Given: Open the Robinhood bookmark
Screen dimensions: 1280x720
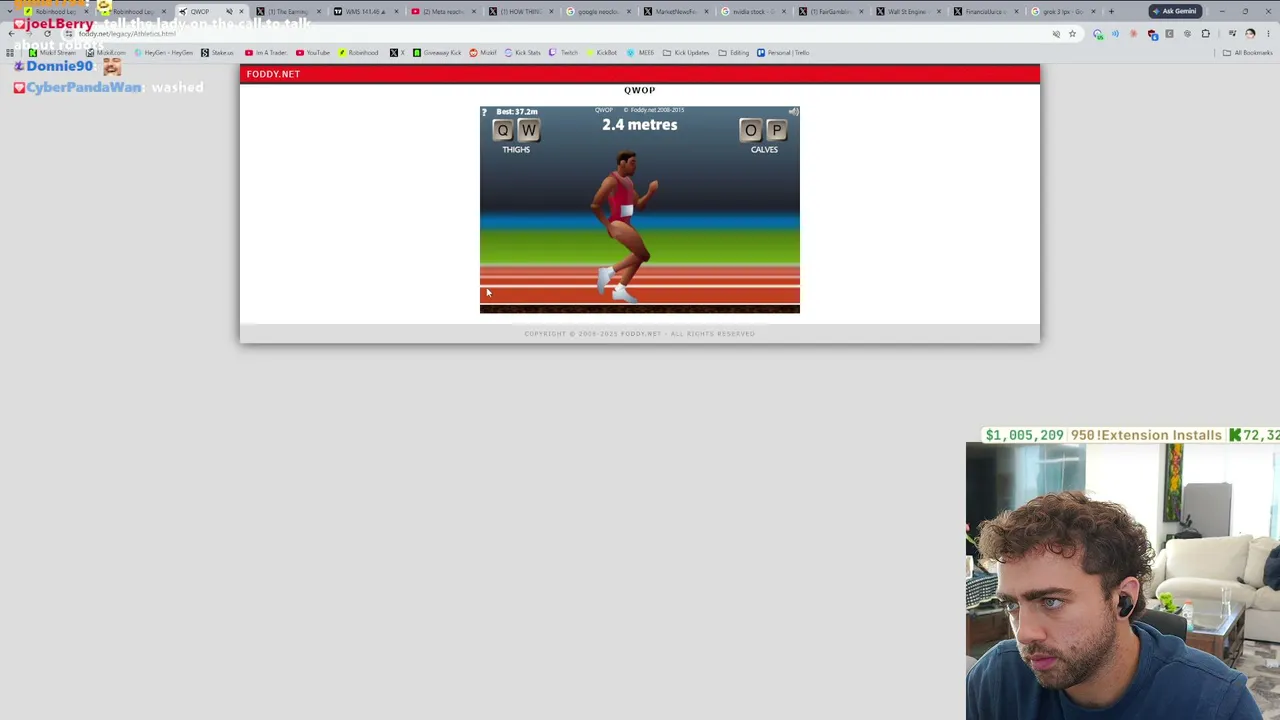Looking at the screenshot, I should coord(358,53).
